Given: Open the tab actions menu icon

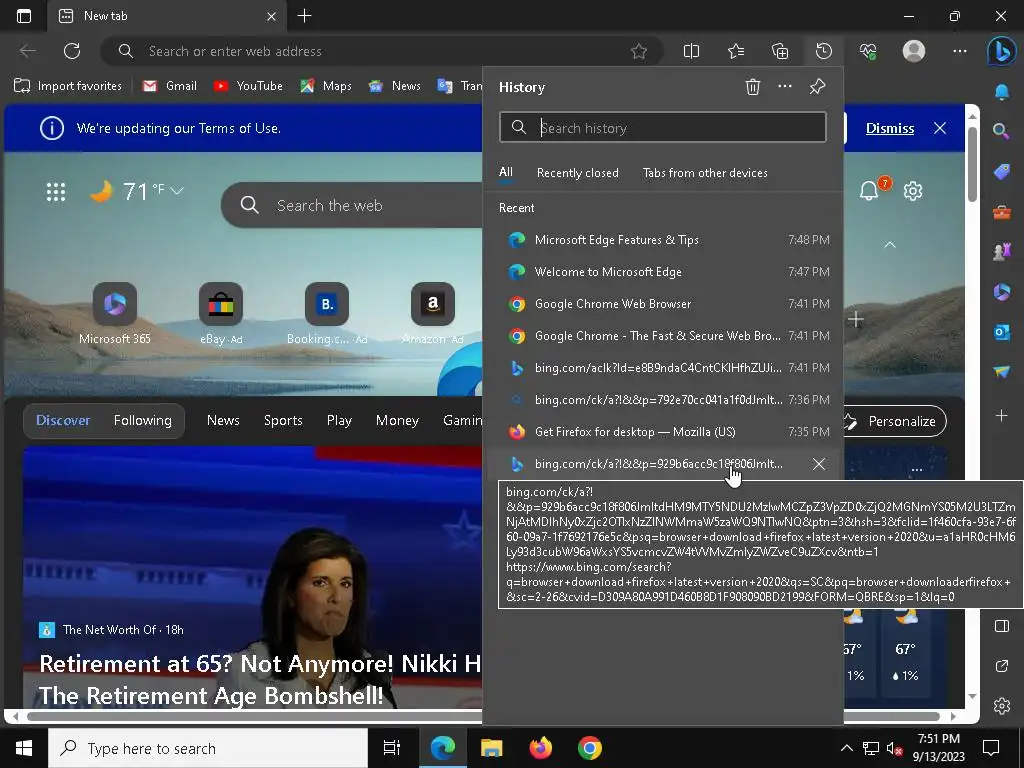Looking at the screenshot, I should coord(24,16).
